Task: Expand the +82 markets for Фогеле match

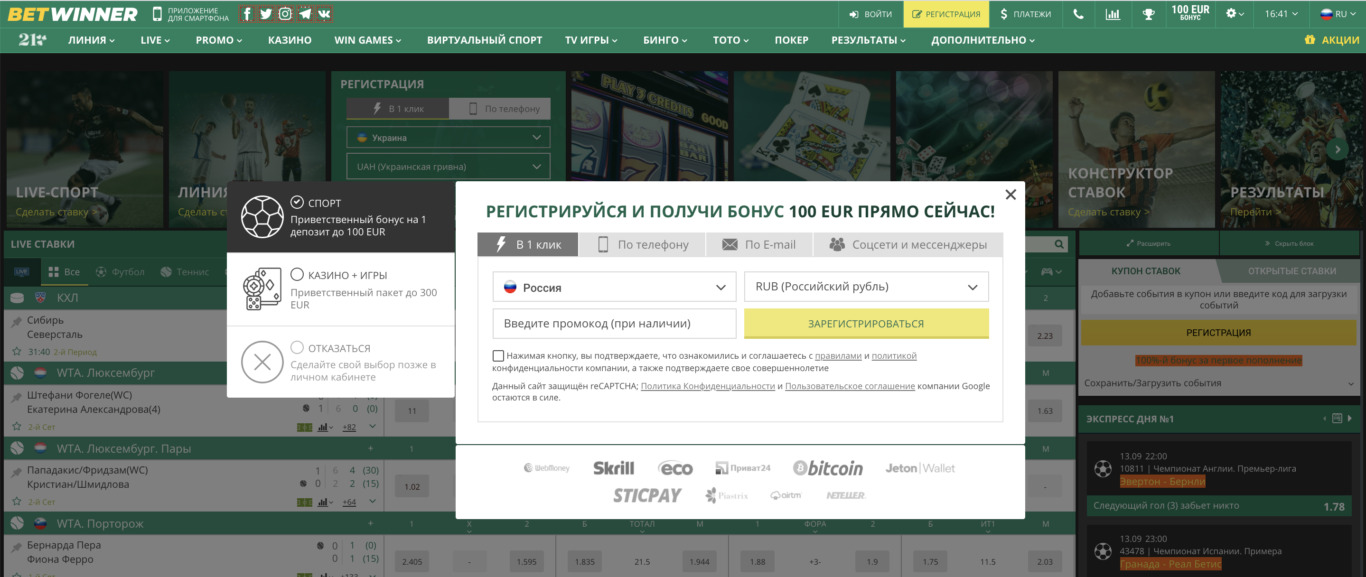Action: pos(349,428)
